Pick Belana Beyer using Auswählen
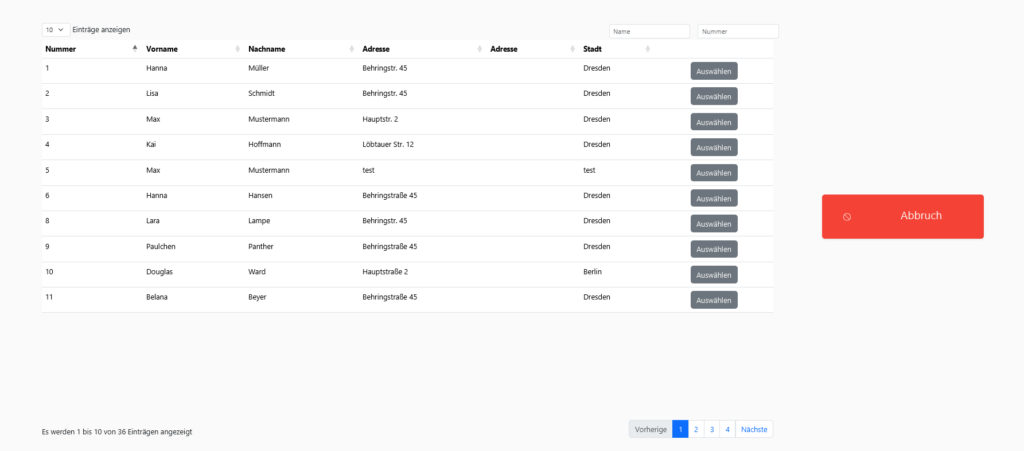The width and height of the screenshot is (1024, 451). click(x=713, y=300)
